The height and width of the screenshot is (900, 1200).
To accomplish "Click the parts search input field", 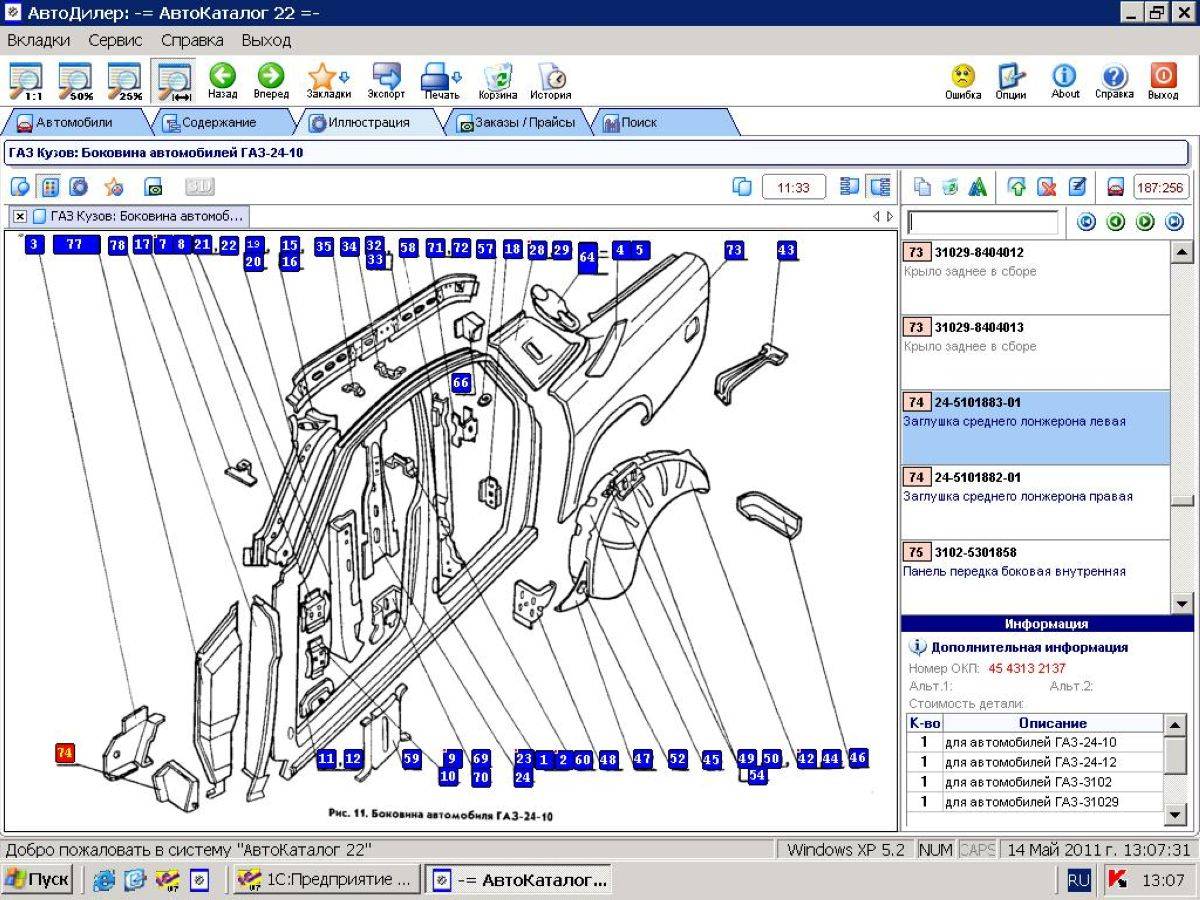I will (982, 222).
